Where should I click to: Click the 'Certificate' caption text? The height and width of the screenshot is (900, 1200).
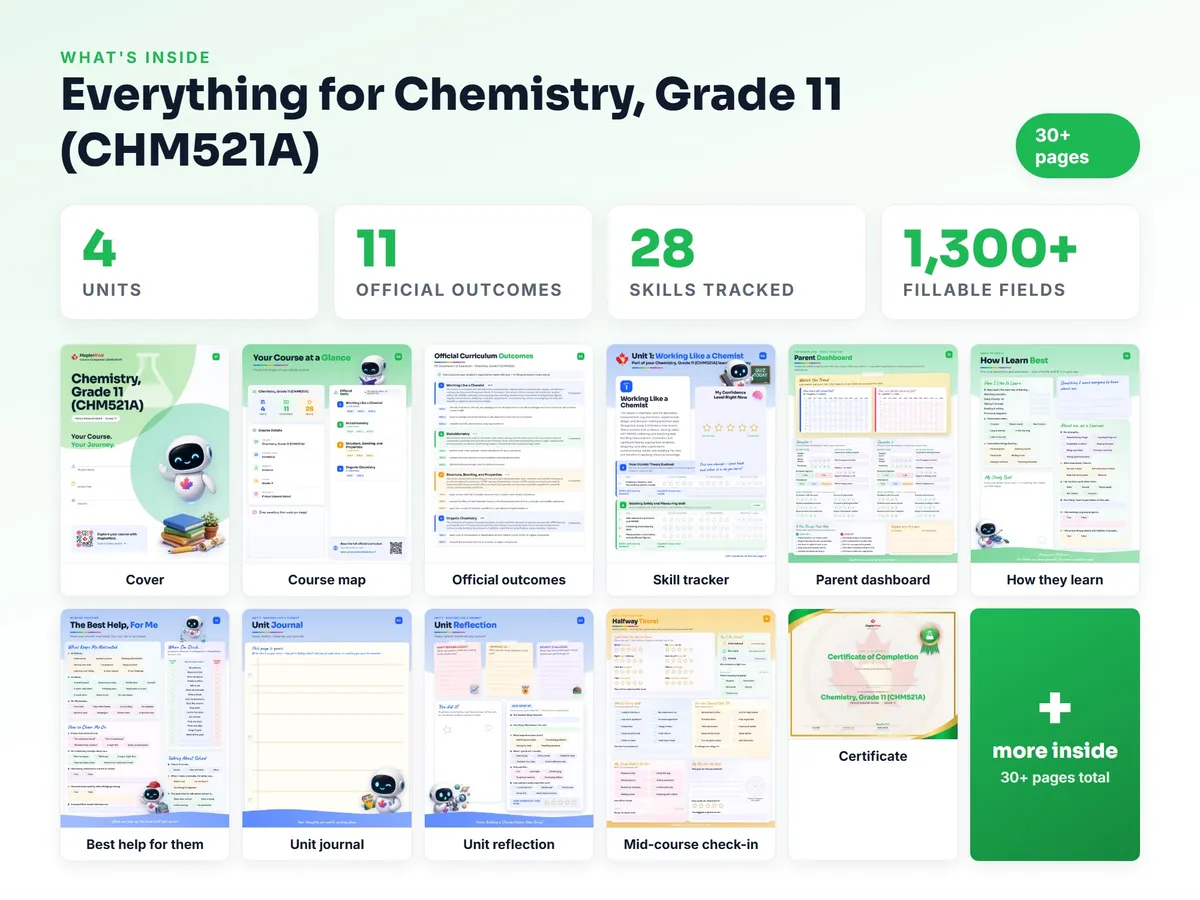873,756
